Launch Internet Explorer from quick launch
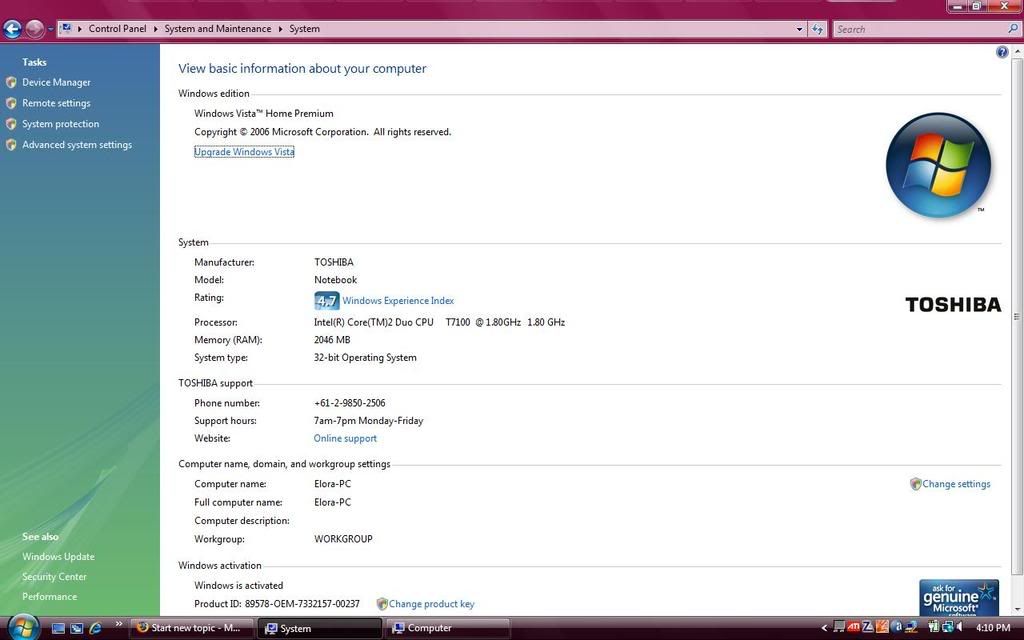 [95, 628]
